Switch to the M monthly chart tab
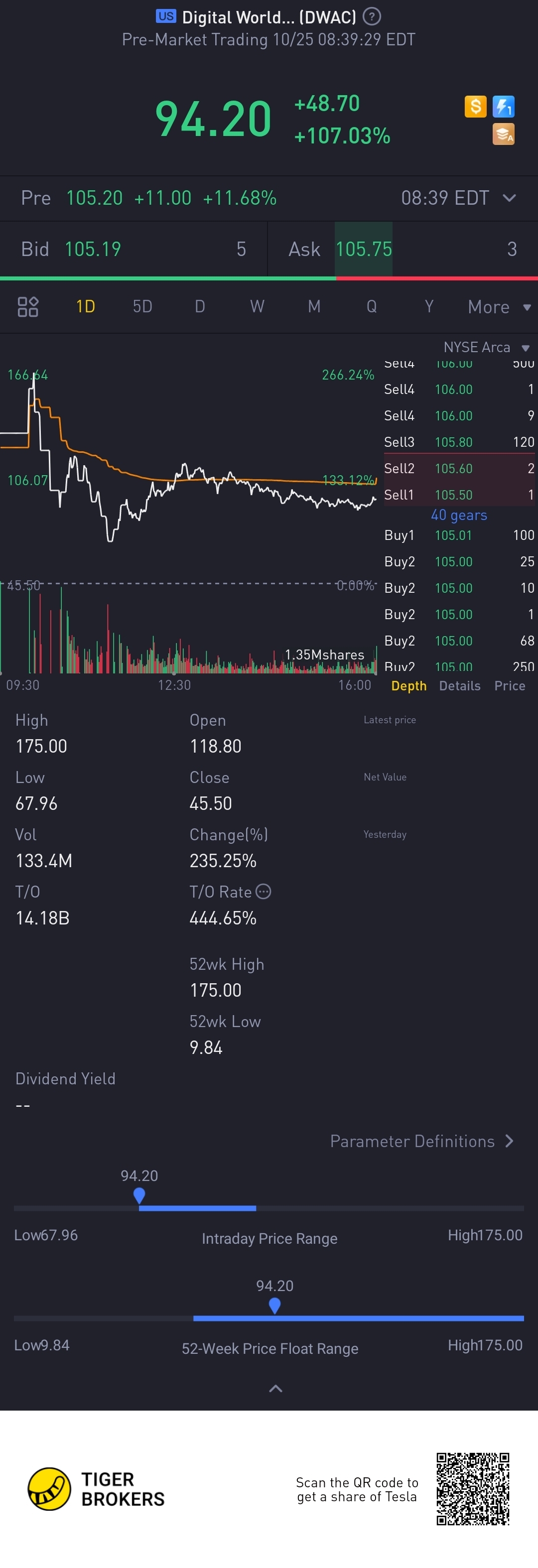538x1568 pixels. click(x=314, y=307)
